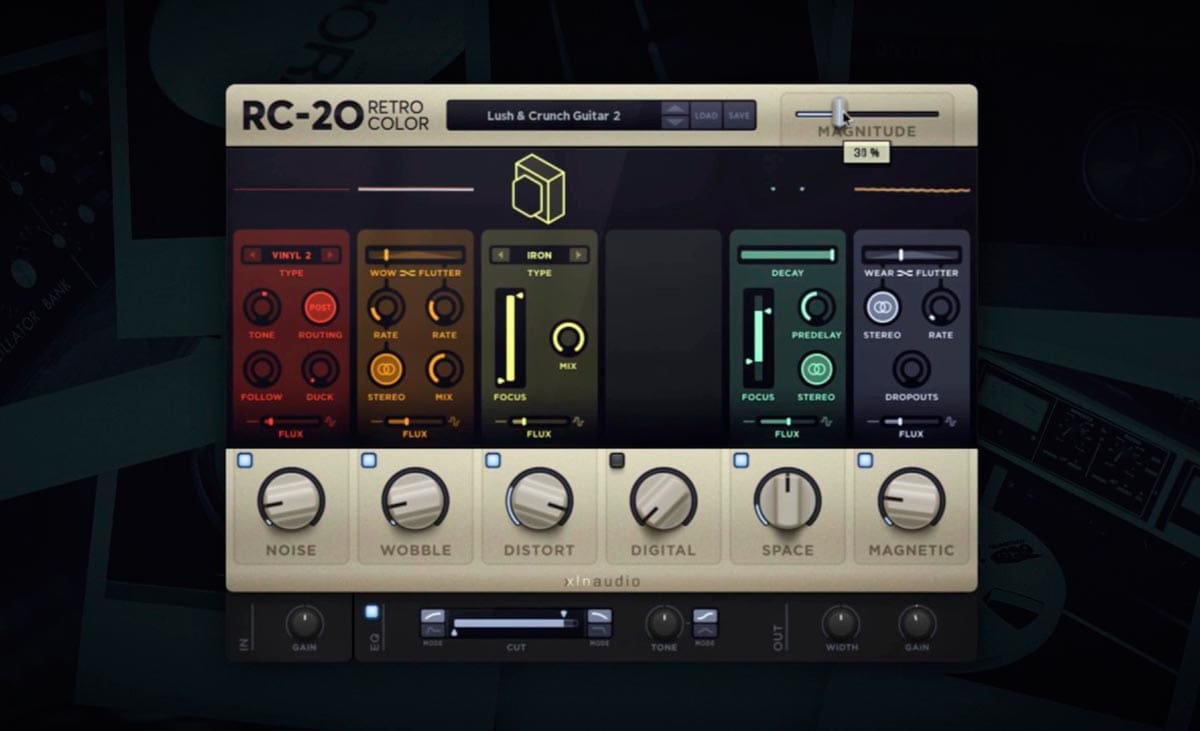Open the preset name field Lush & Crunch Guitar 2

[554, 115]
